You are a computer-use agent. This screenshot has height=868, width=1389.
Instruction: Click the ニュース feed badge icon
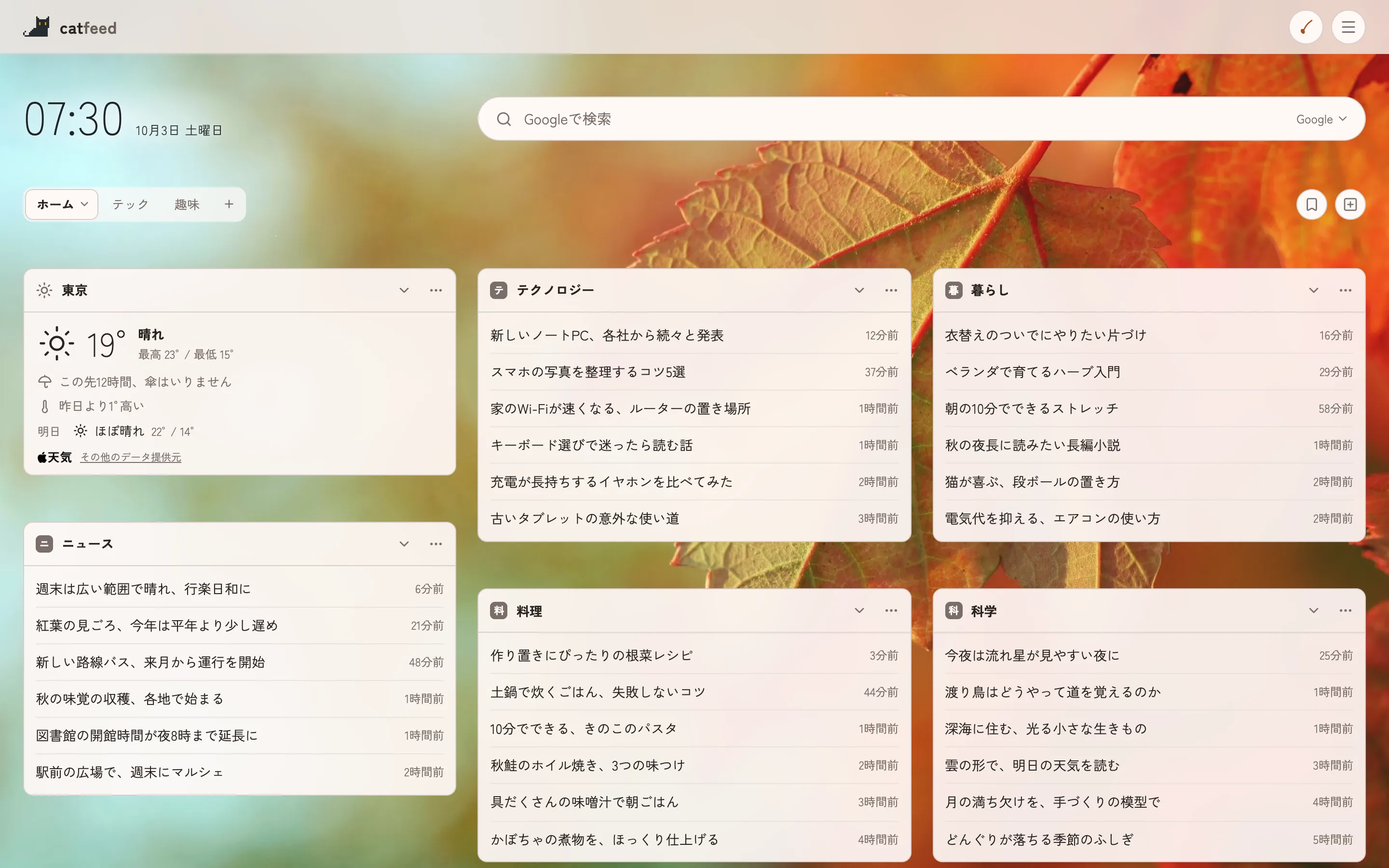(x=44, y=543)
